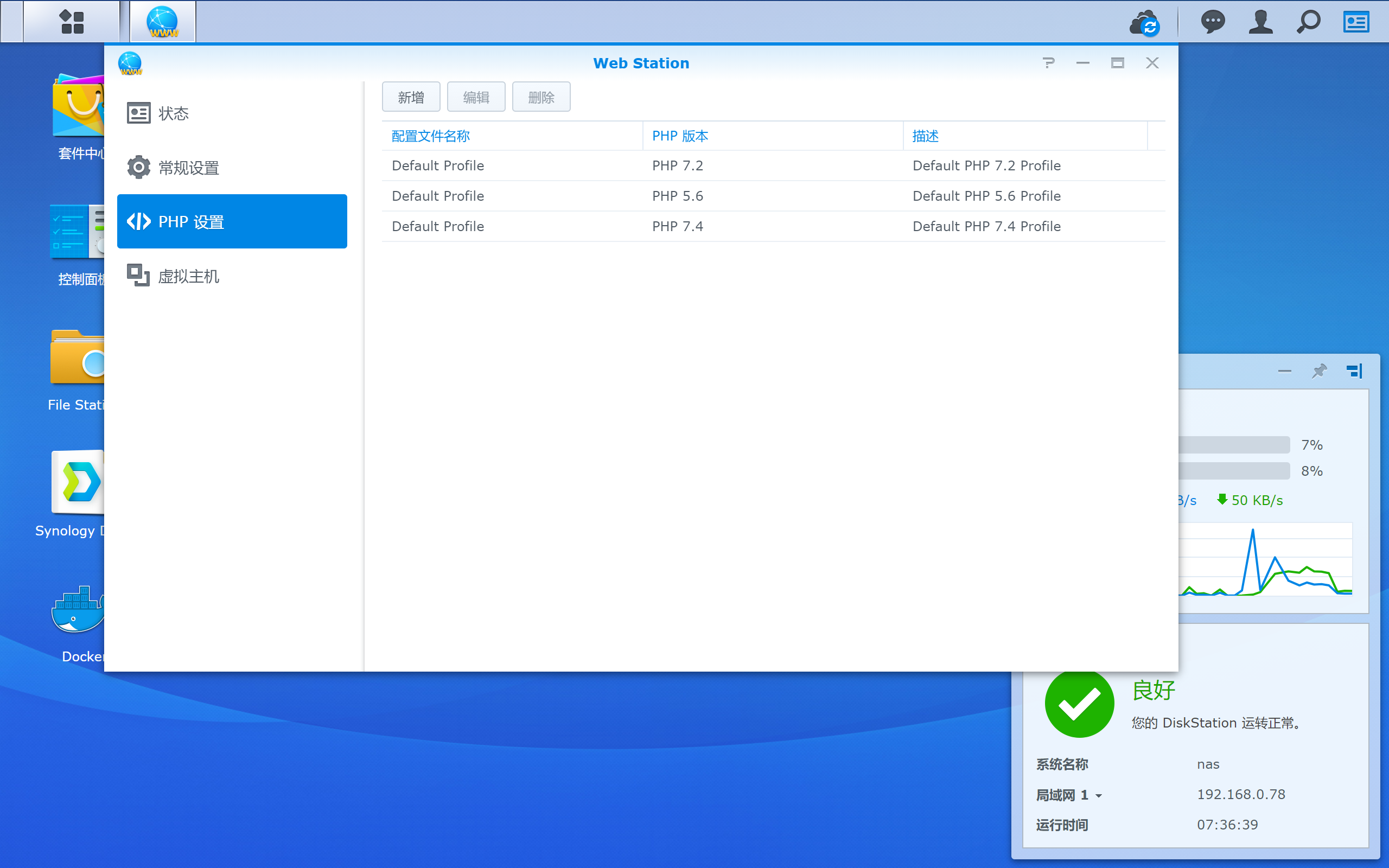Expand the 局域网 1 dropdown arrow

[1099, 796]
